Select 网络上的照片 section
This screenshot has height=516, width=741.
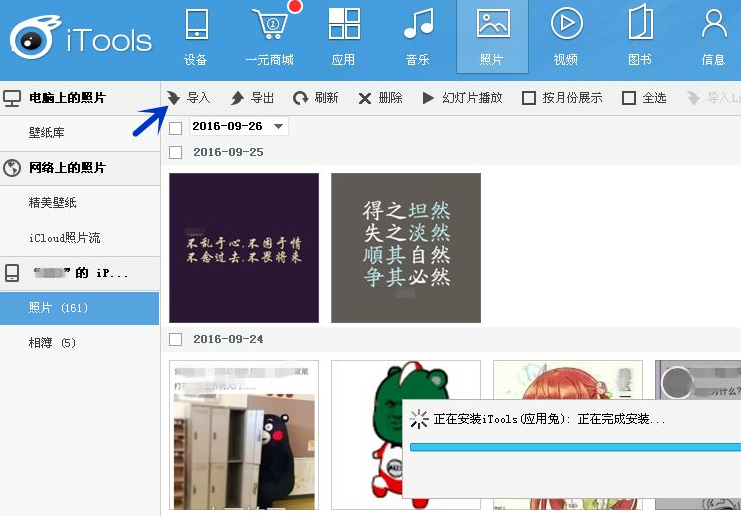pos(80,168)
